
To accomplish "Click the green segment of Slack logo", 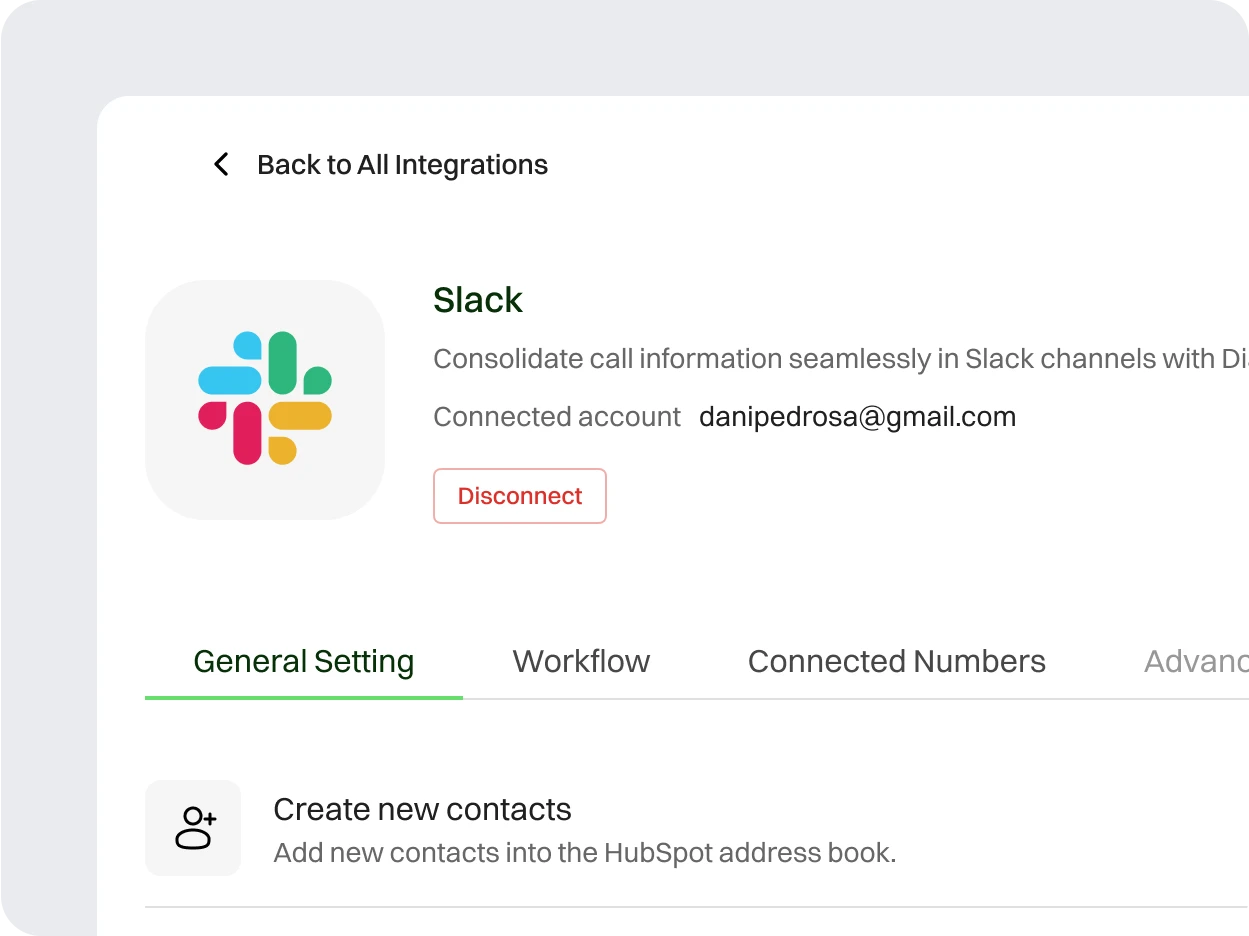I will coord(284,364).
